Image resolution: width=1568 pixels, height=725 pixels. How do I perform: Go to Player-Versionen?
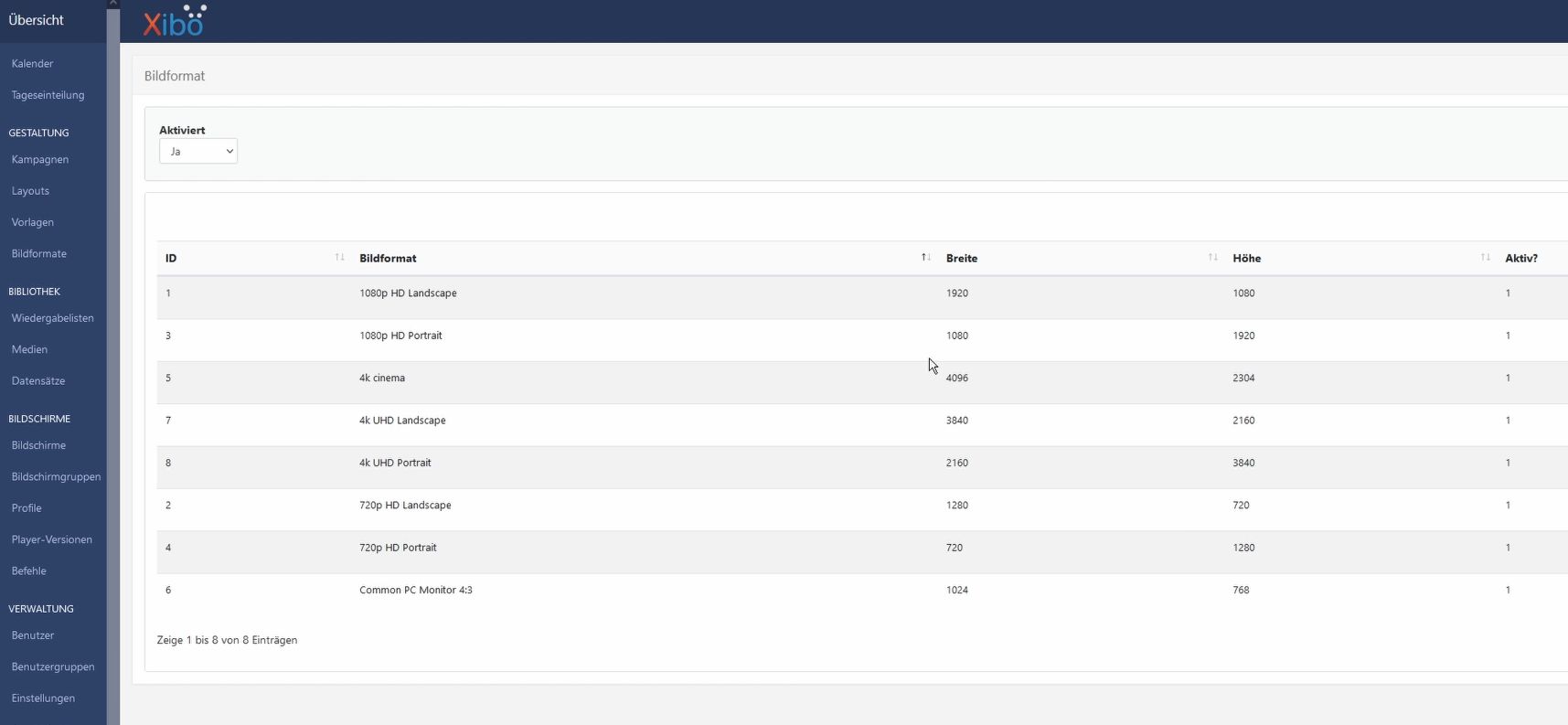[x=52, y=539]
